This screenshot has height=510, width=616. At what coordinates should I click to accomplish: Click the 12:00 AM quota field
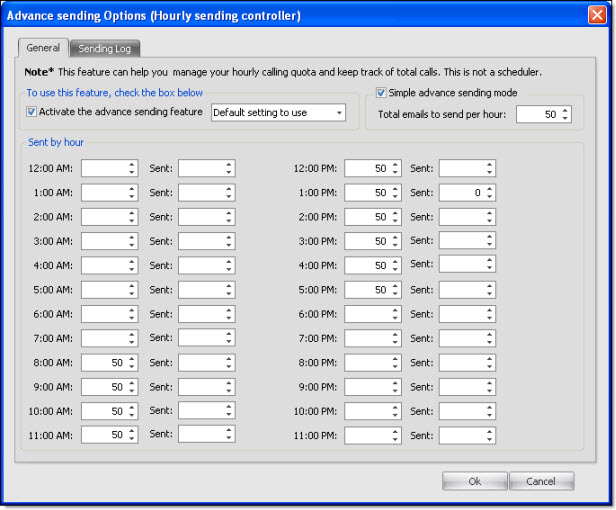point(109,168)
